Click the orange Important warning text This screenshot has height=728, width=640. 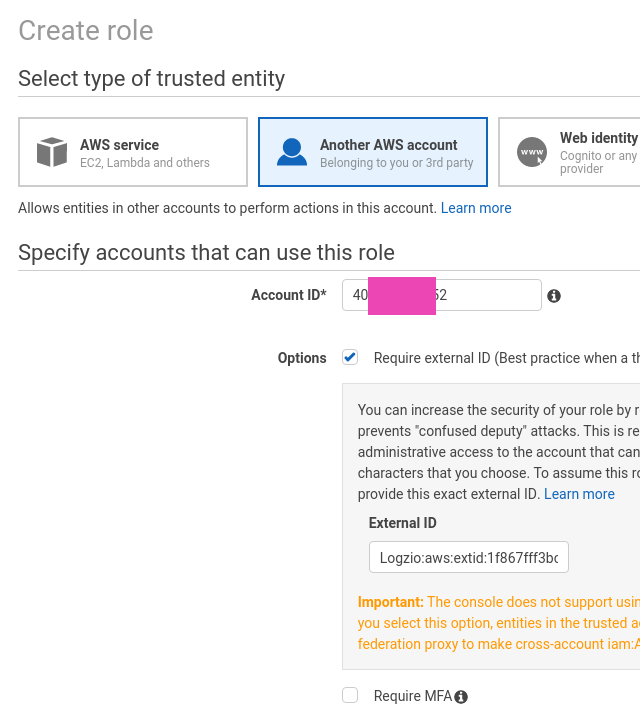pyautogui.click(x=499, y=623)
